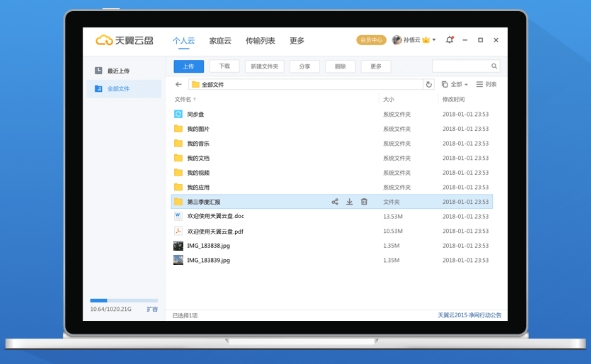Click the 删除 toolbar button

tap(340, 66)
